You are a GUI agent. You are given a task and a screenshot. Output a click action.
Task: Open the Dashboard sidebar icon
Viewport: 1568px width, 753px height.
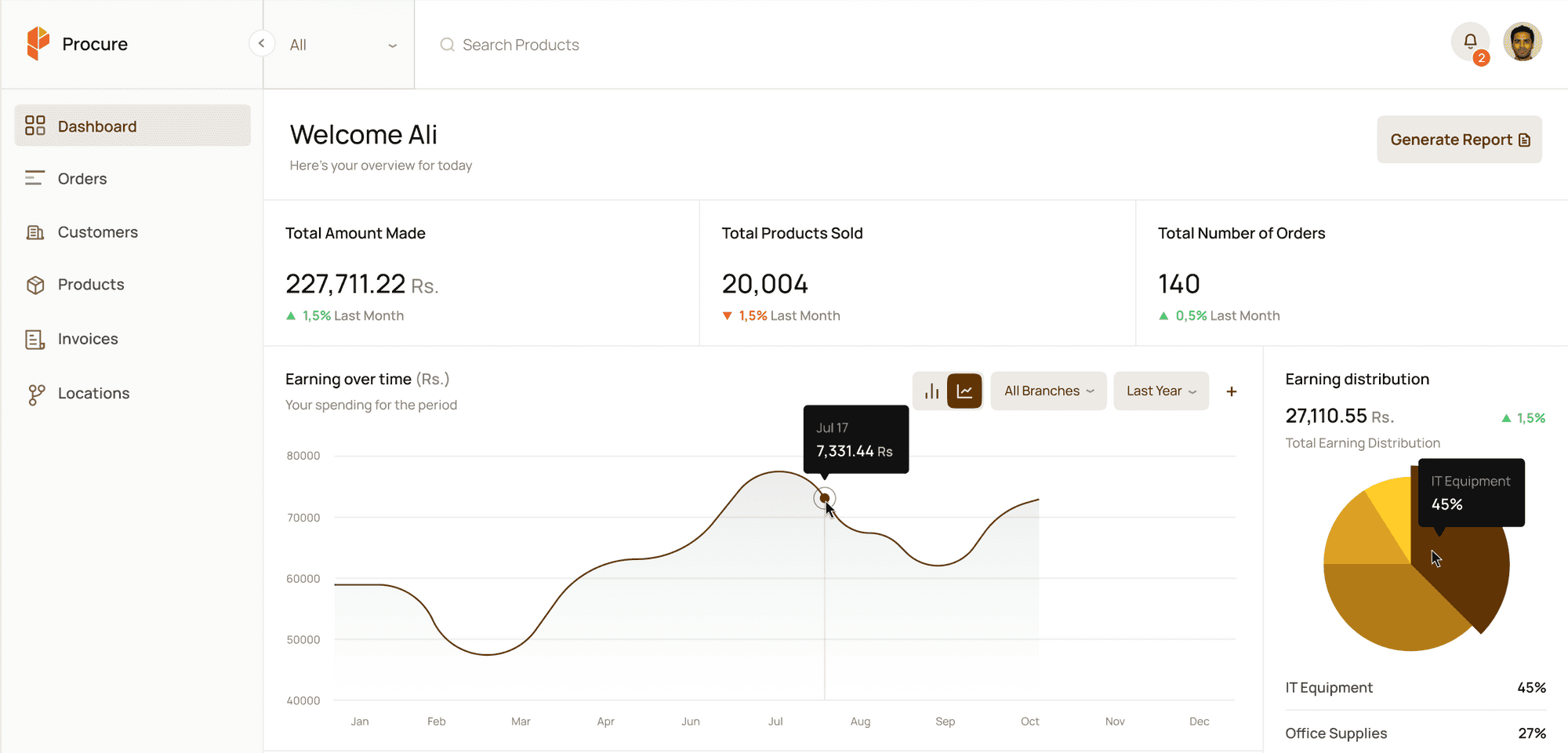tap(34, 125)
